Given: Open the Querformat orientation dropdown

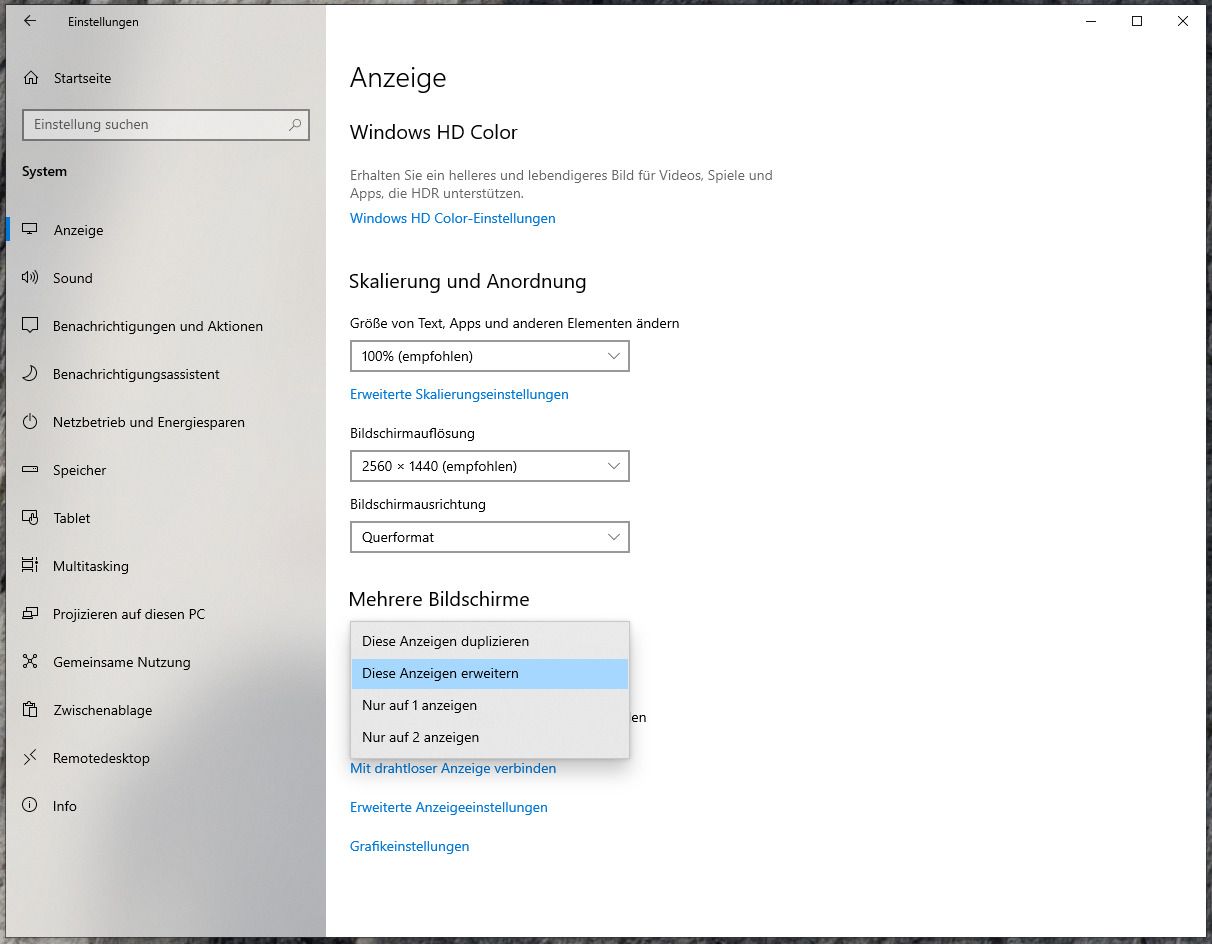Looking at the screenshot, I should point(489,537).
